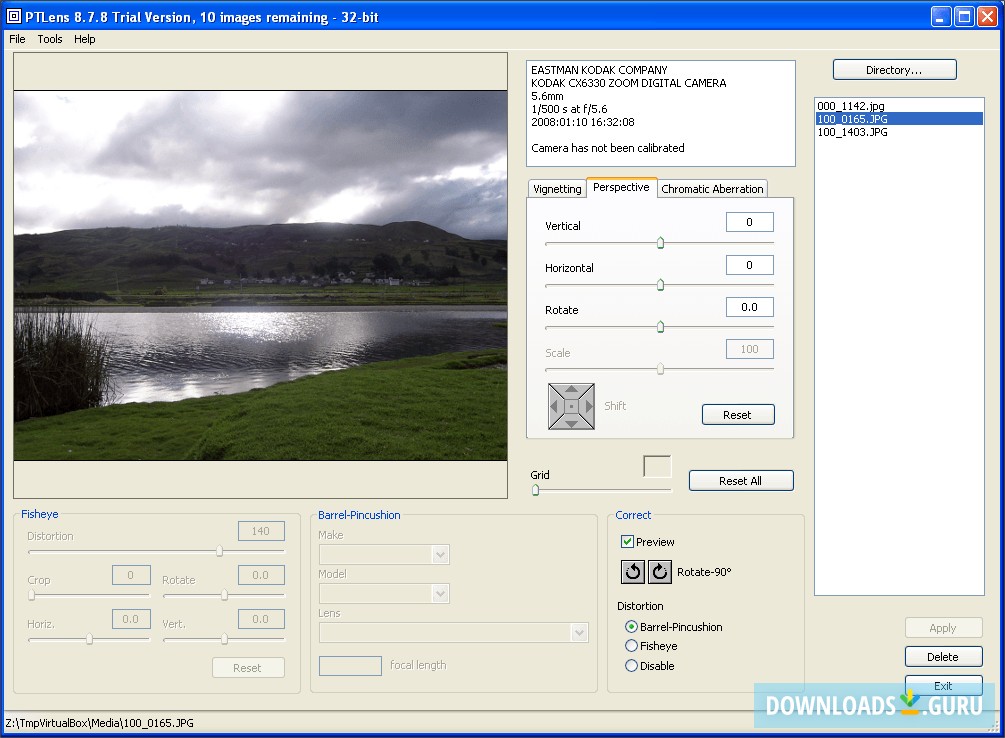This screenshot has width=1005, height=738.
Task: Click the Fisheye Horiz. value field
Action: (131, 619)
